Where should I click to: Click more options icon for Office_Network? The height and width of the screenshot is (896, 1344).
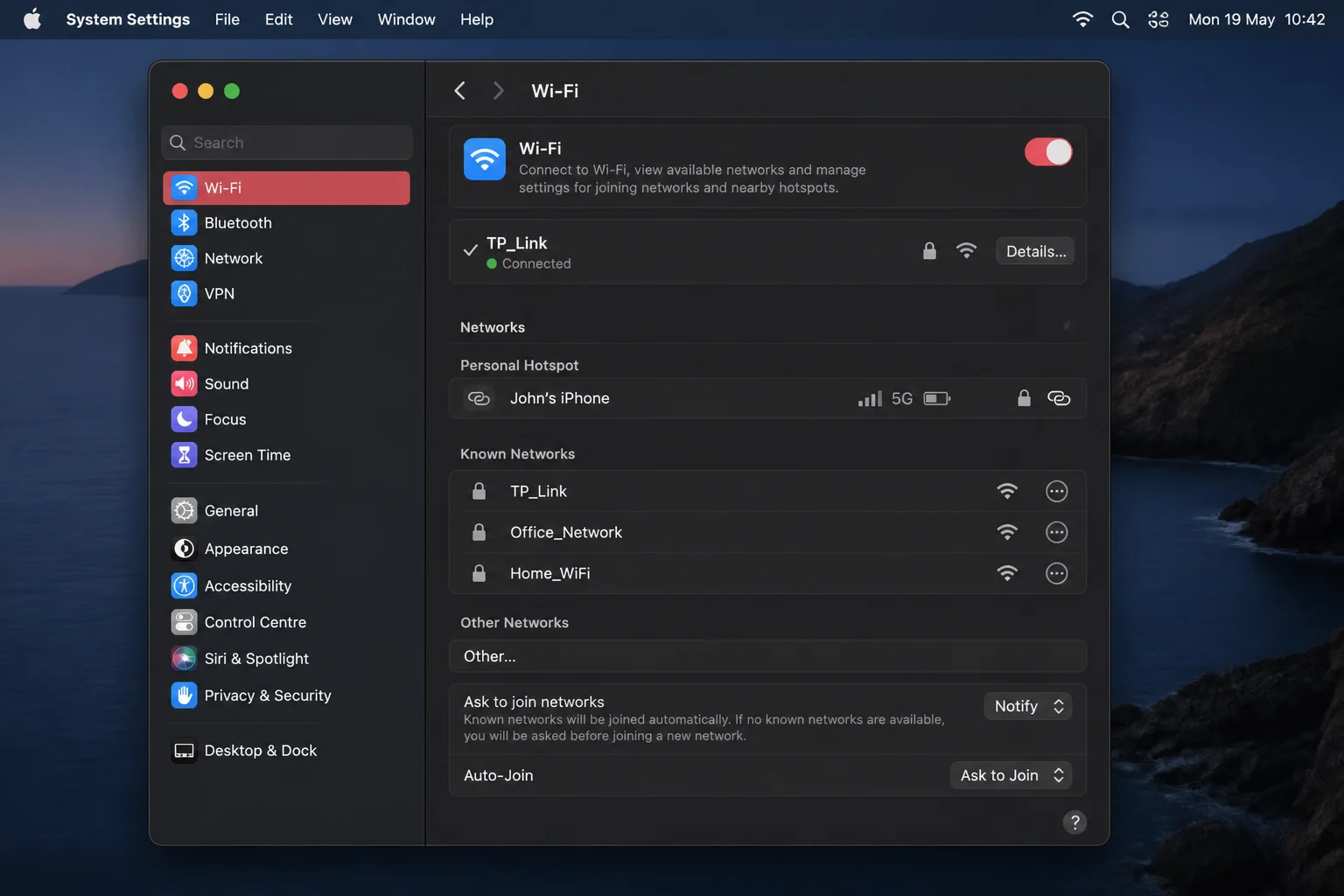point(1057,532)
